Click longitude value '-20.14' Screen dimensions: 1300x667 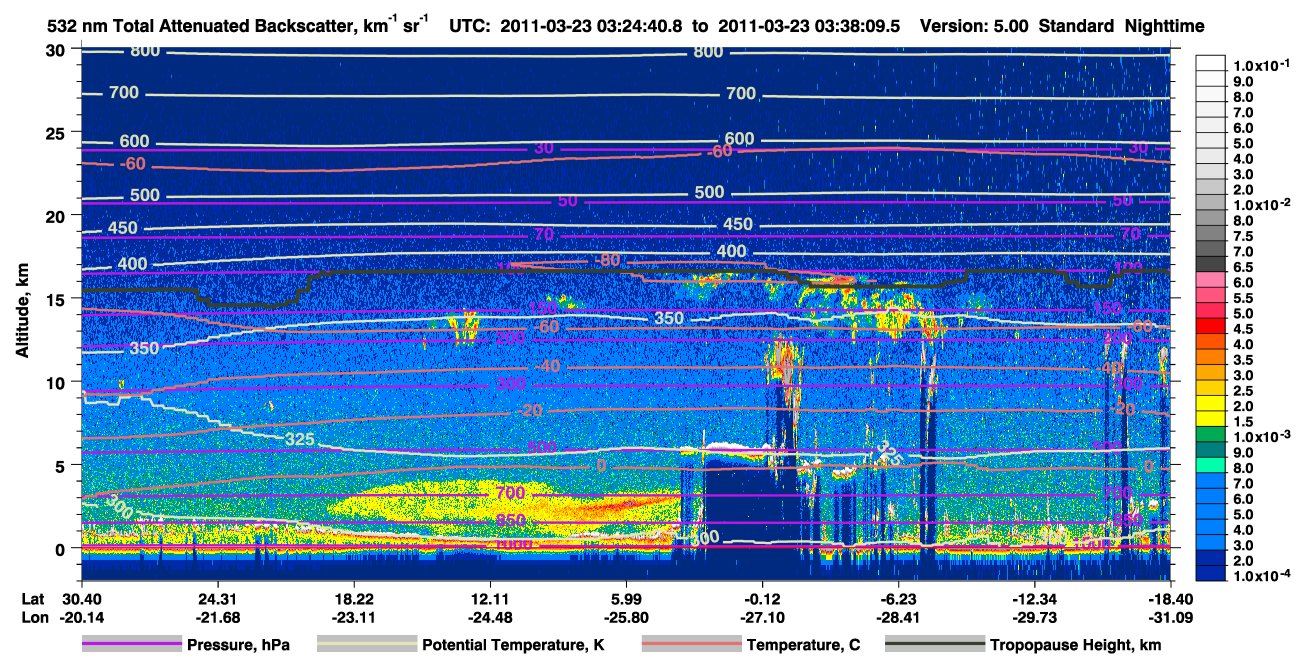pos(80,618)
